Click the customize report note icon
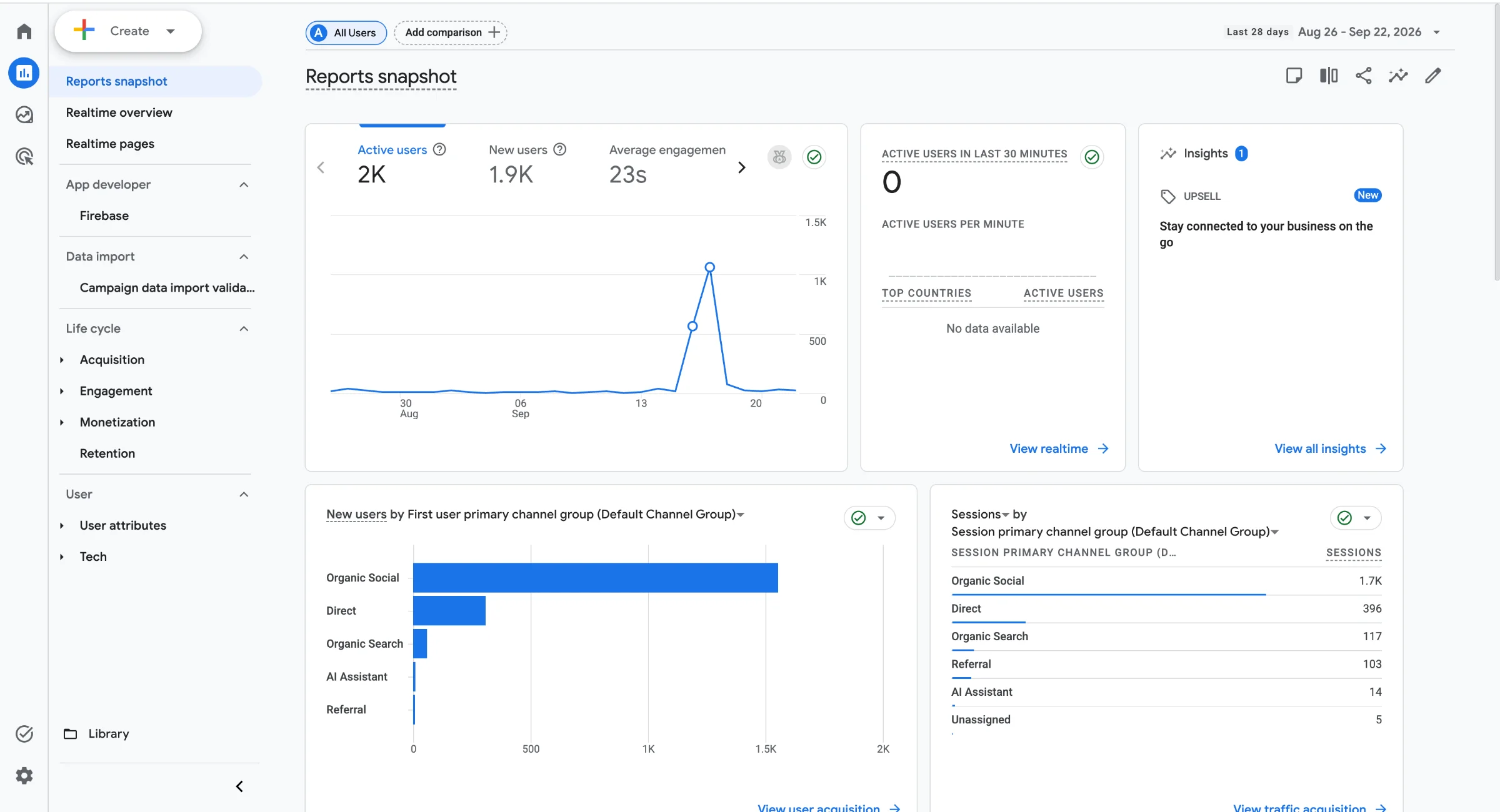 [x=1294, y=76]
